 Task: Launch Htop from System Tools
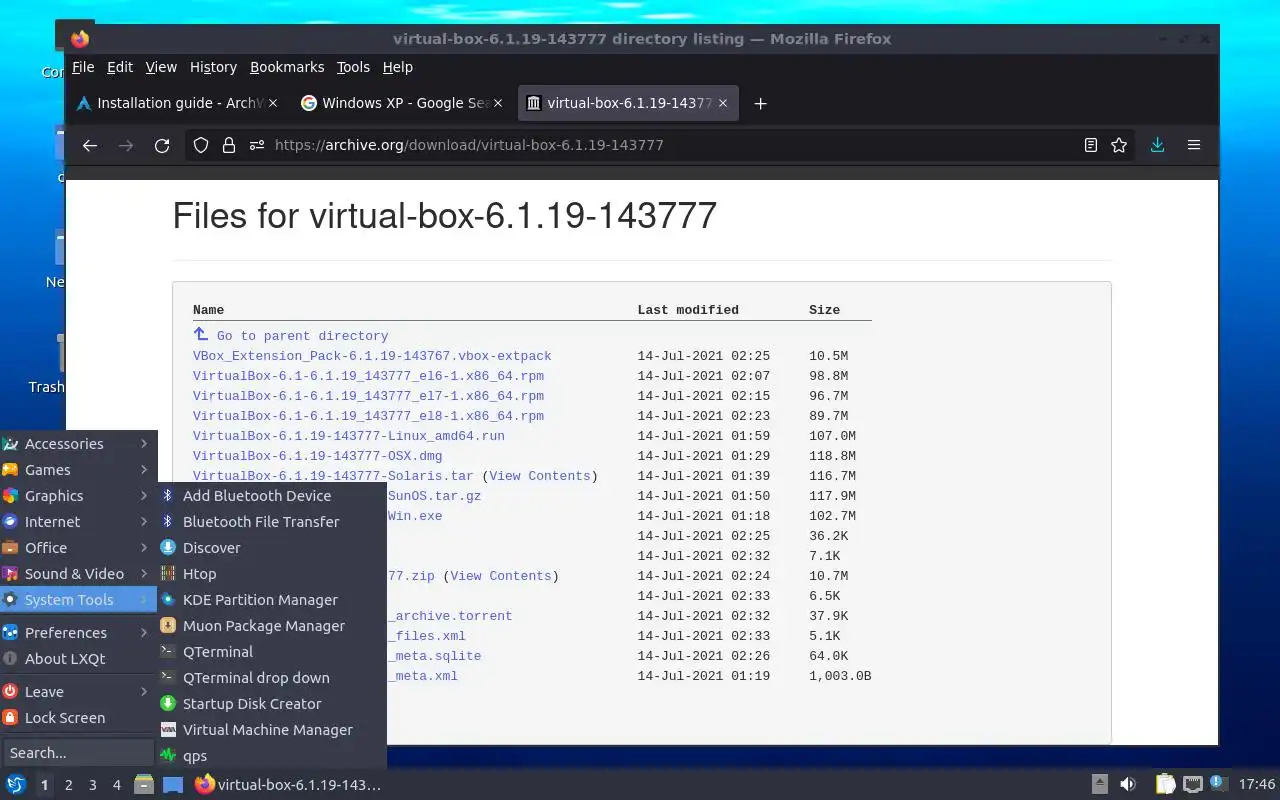(x=271, y=574)
